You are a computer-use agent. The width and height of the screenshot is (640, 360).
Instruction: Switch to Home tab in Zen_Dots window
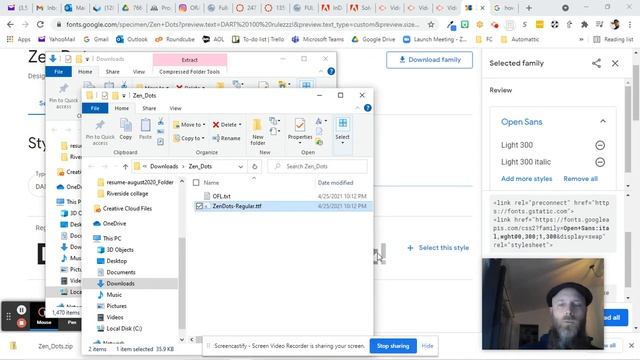click(x=122, y=108)
